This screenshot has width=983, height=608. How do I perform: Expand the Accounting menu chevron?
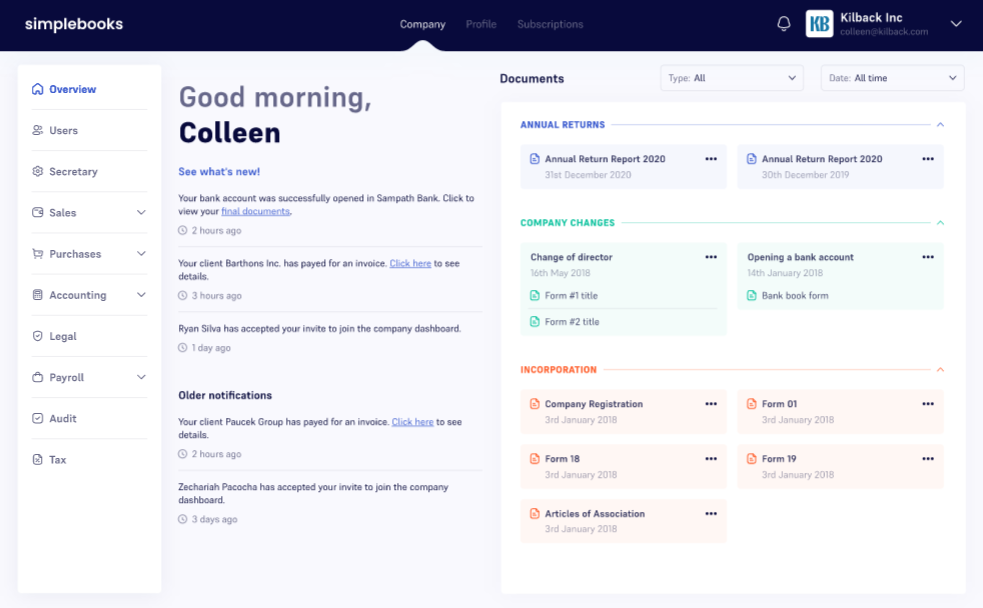[141, 295]
